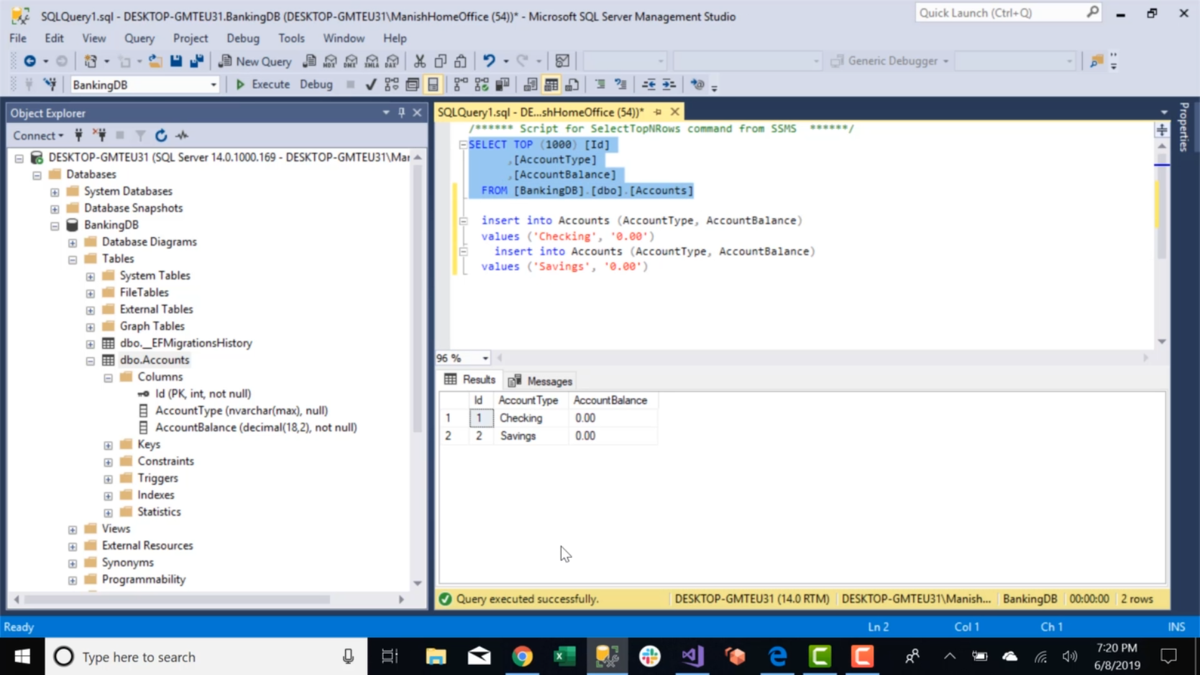1200x675 pixels.
Task: Click the Navigate Backward icon
Action: pos(30,61)
